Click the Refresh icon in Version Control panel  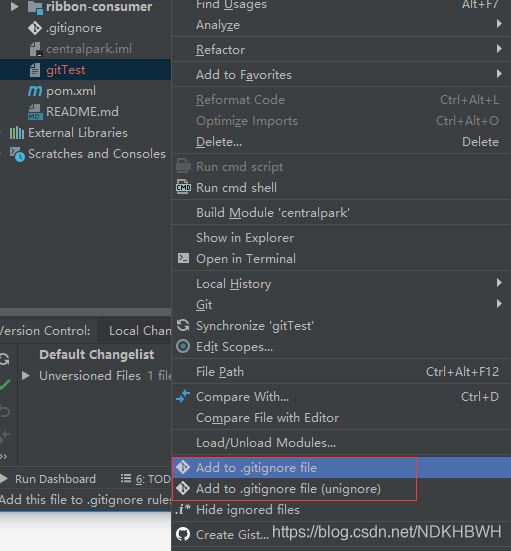pos(4,359)
